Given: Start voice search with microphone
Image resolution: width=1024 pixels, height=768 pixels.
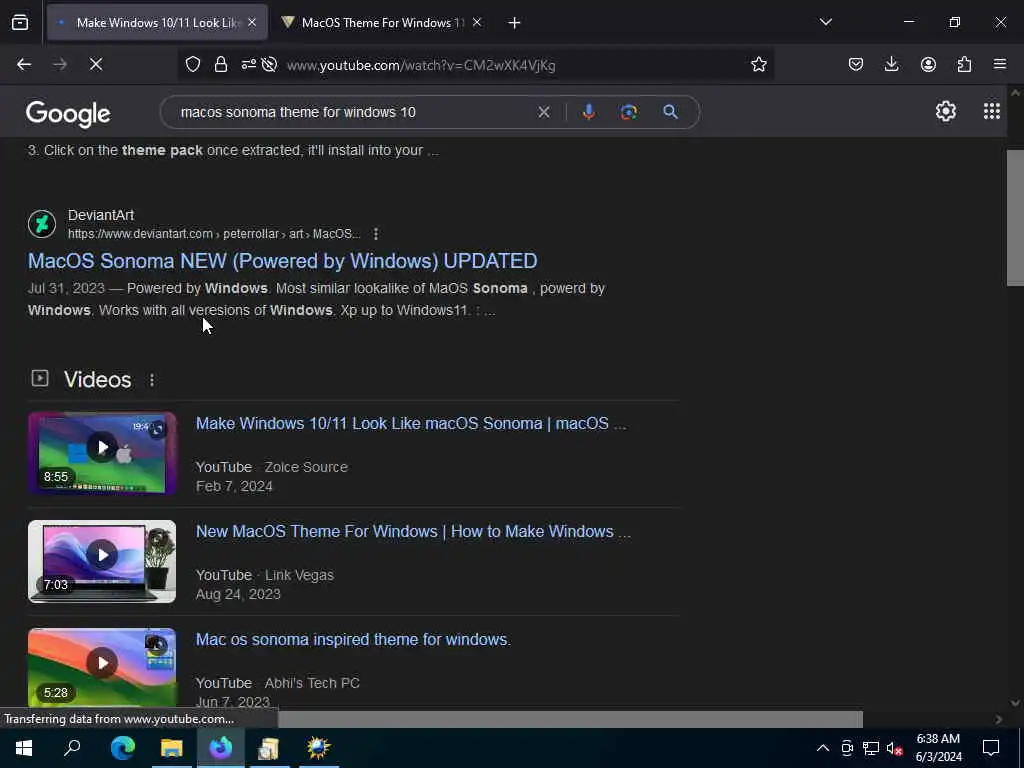Looking at the screenshot, I should coord(588,112).
